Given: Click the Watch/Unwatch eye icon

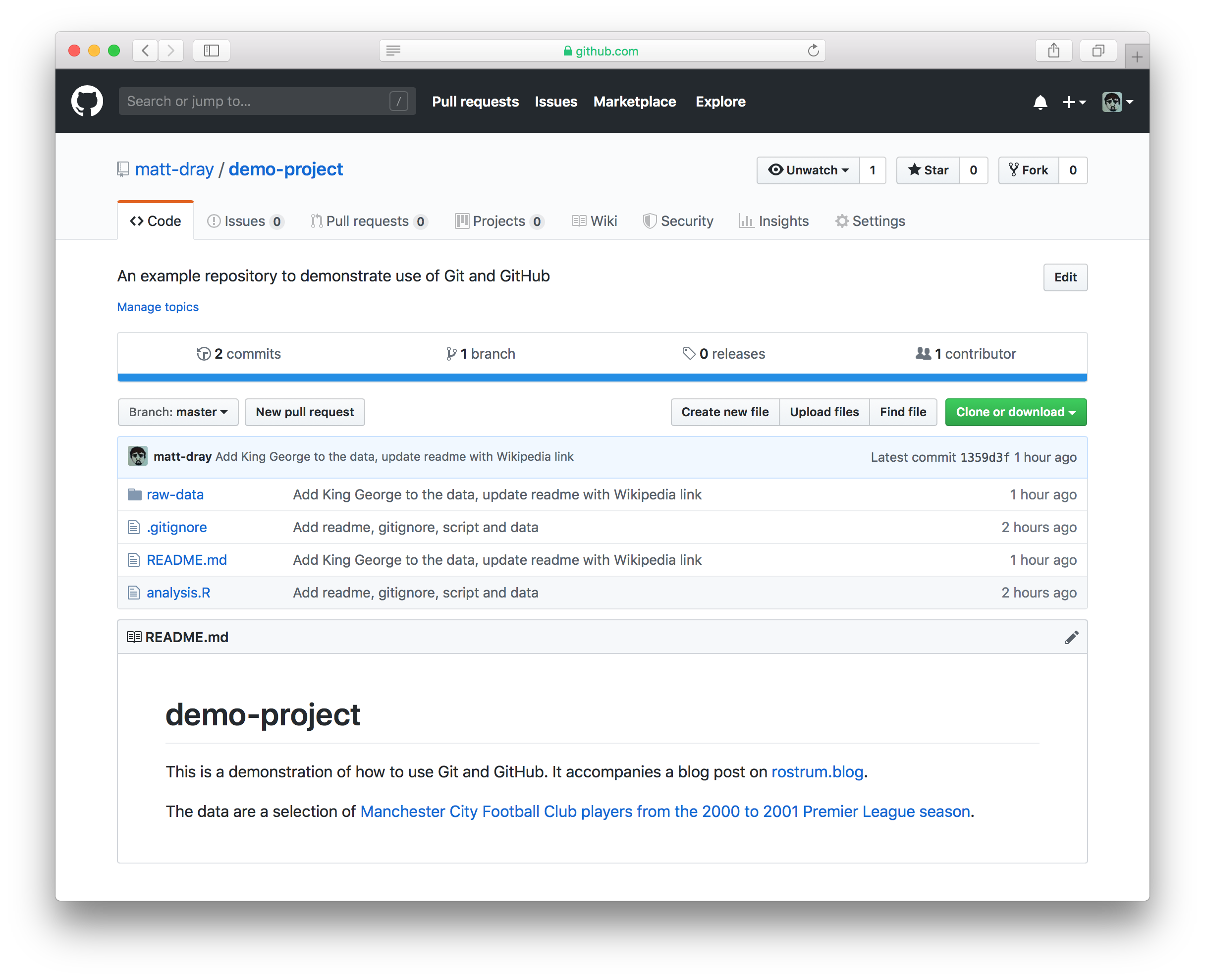Looking at the screenshot, I should pos(778,169).
